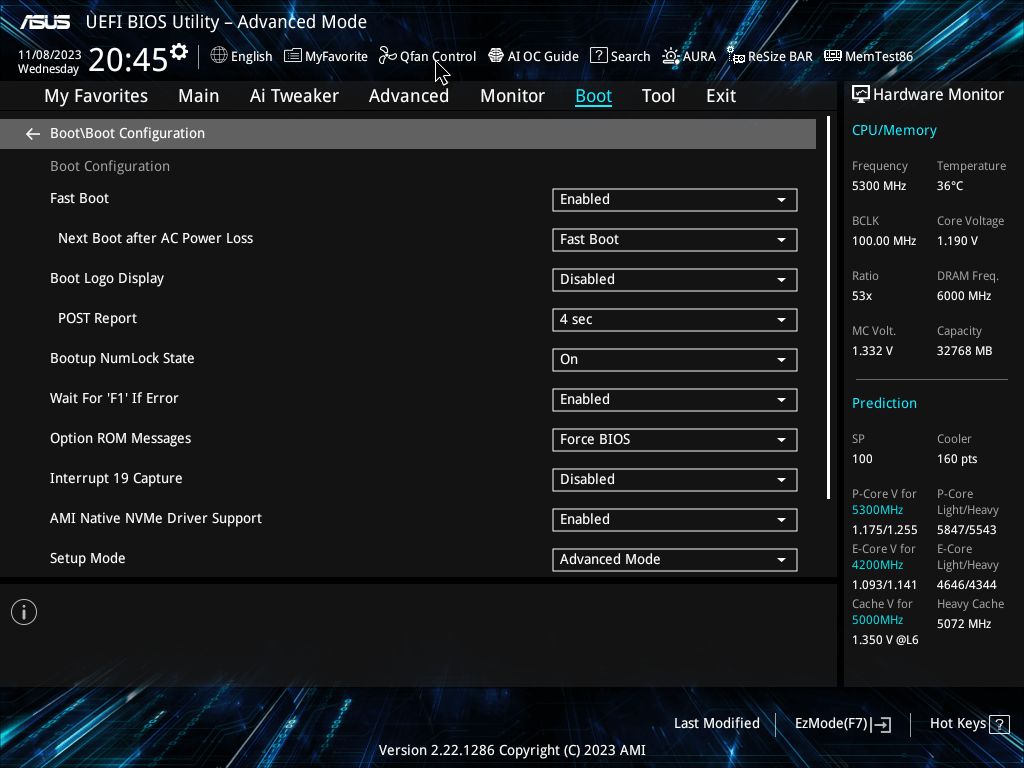Viewport: 1024px width, 768px height.
Task: Go to the Monitor tab
Action: tap(512, 96)
